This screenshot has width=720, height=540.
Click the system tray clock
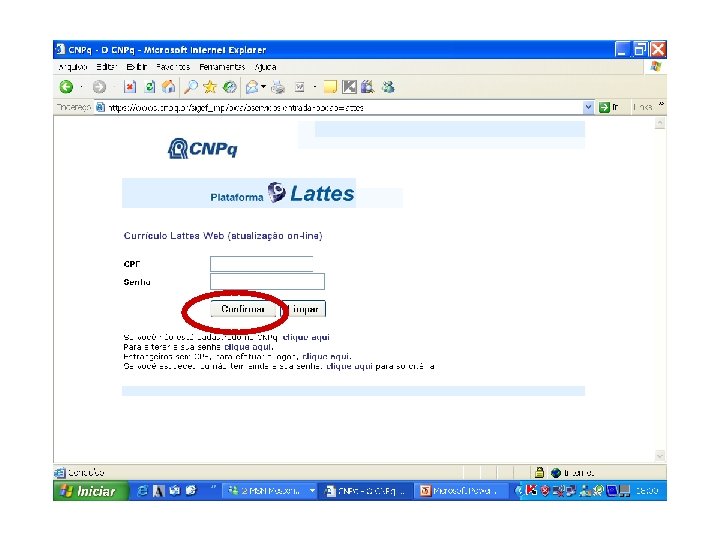pos(647,491)
